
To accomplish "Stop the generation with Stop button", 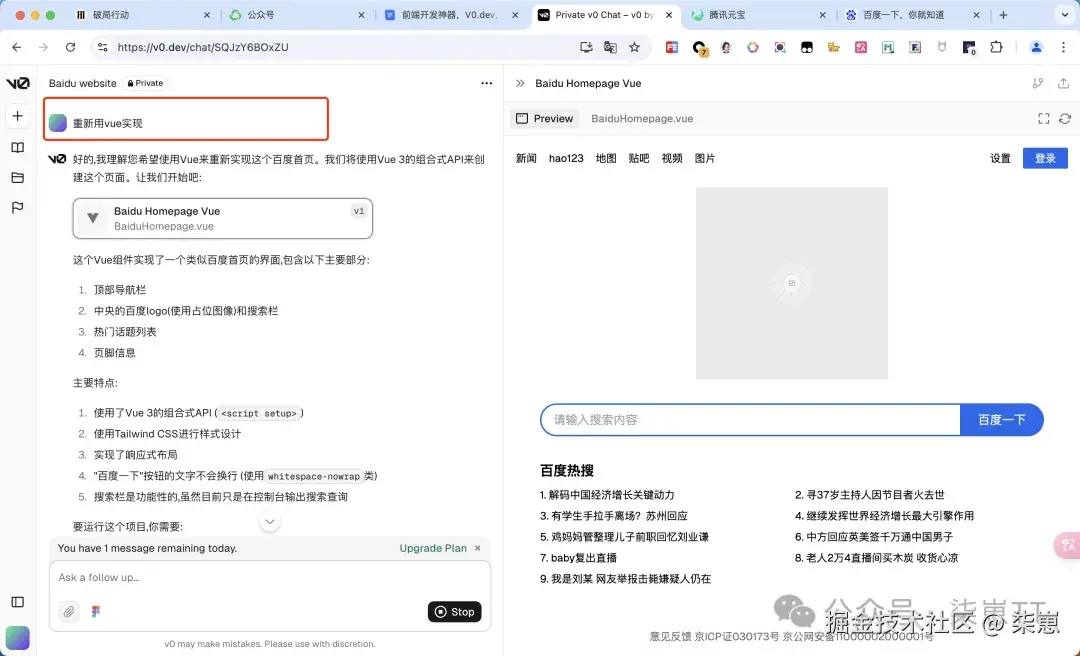I will [x=455, y=611].
